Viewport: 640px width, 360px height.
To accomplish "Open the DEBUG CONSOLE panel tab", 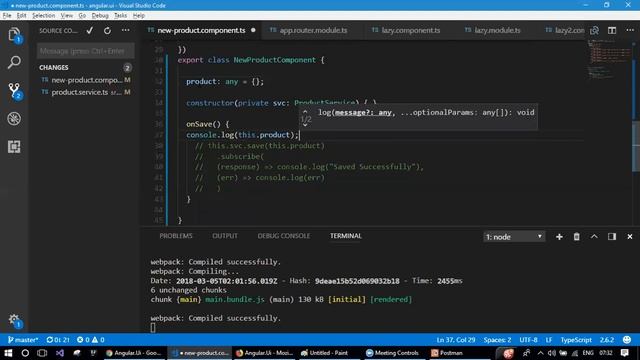I will click(x=284, y=236).
